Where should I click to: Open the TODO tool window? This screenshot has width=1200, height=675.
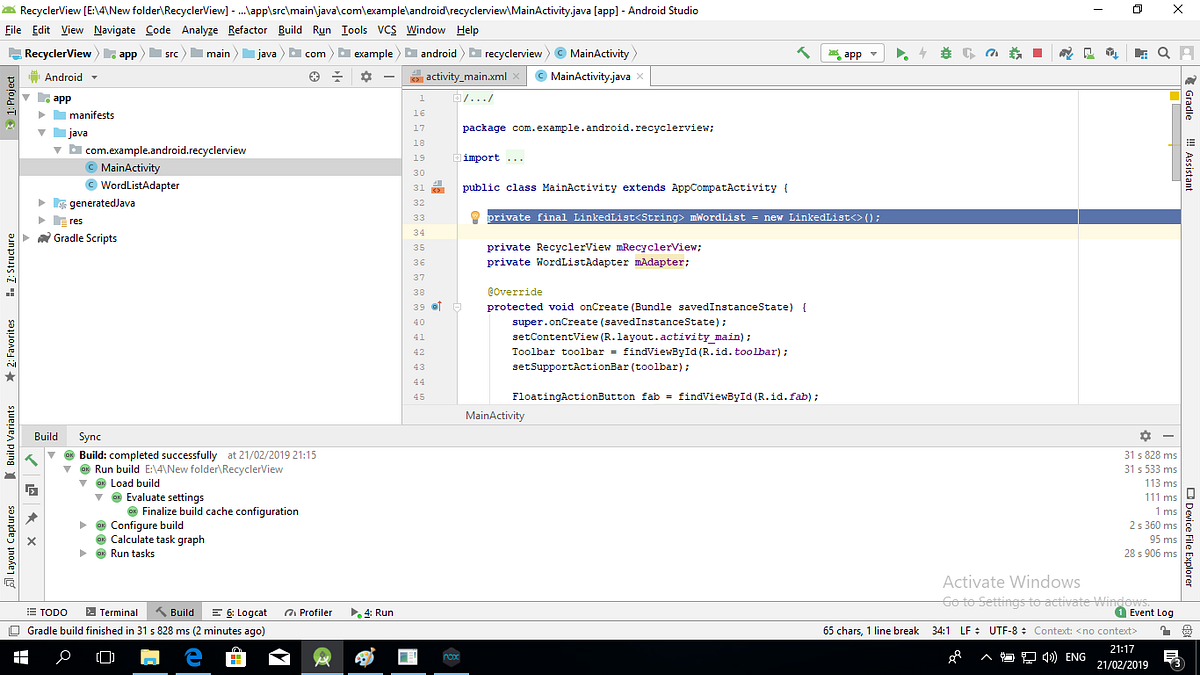46,611
